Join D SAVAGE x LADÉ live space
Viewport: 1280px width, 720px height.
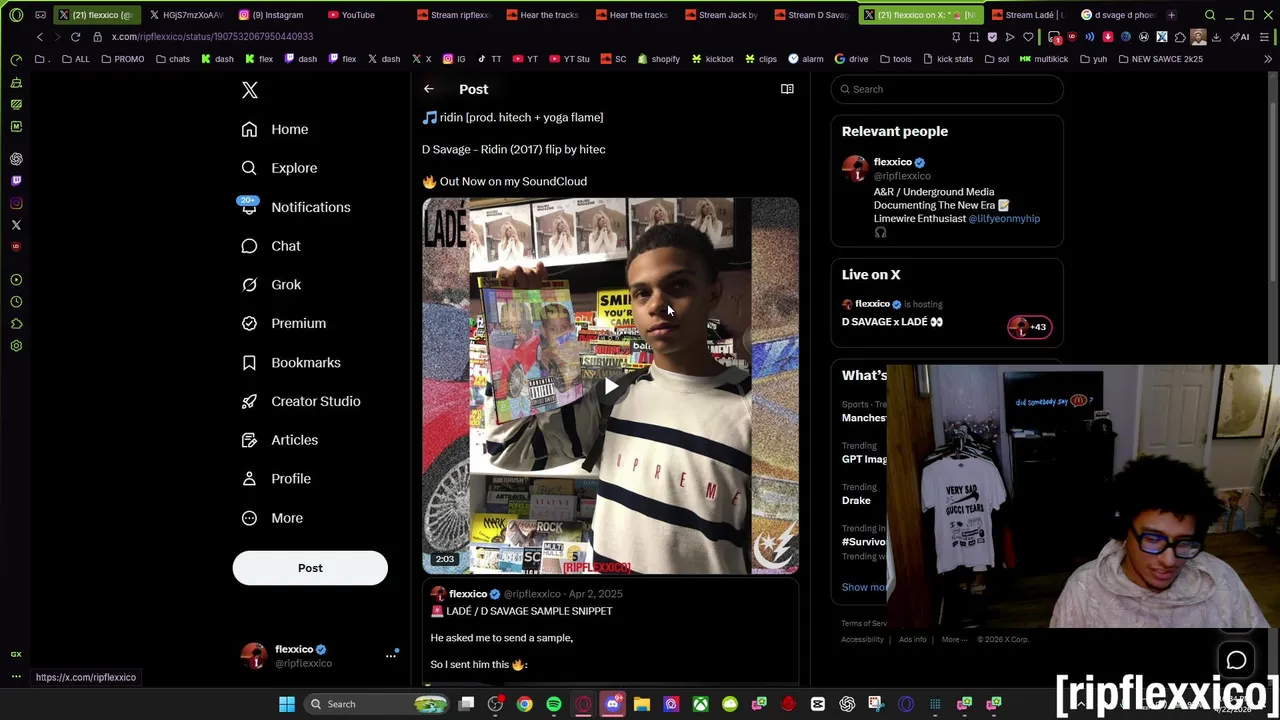[x=892, y=322]
